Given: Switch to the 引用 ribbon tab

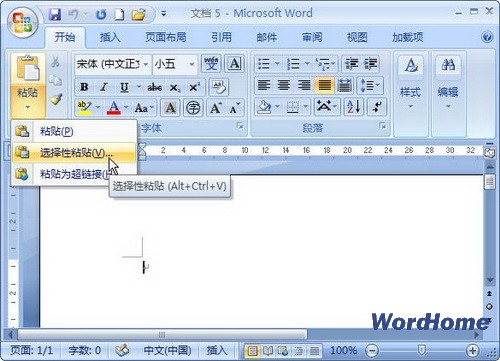Looking at the screenshot, I should point(221,37).
